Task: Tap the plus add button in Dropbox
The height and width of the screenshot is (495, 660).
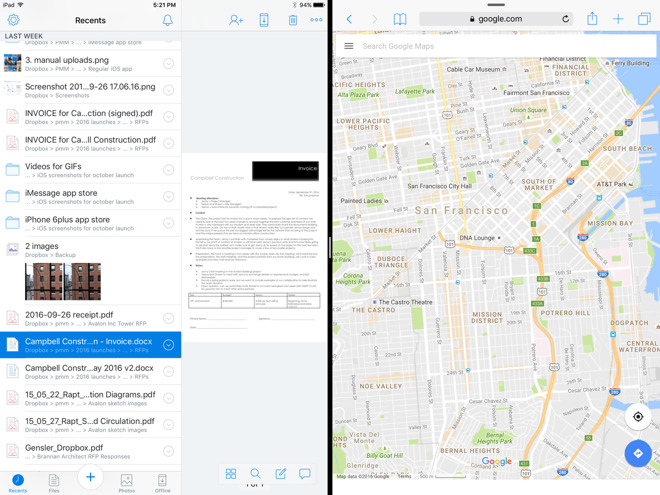Action: pyautogui.click(x=90, y=476)
